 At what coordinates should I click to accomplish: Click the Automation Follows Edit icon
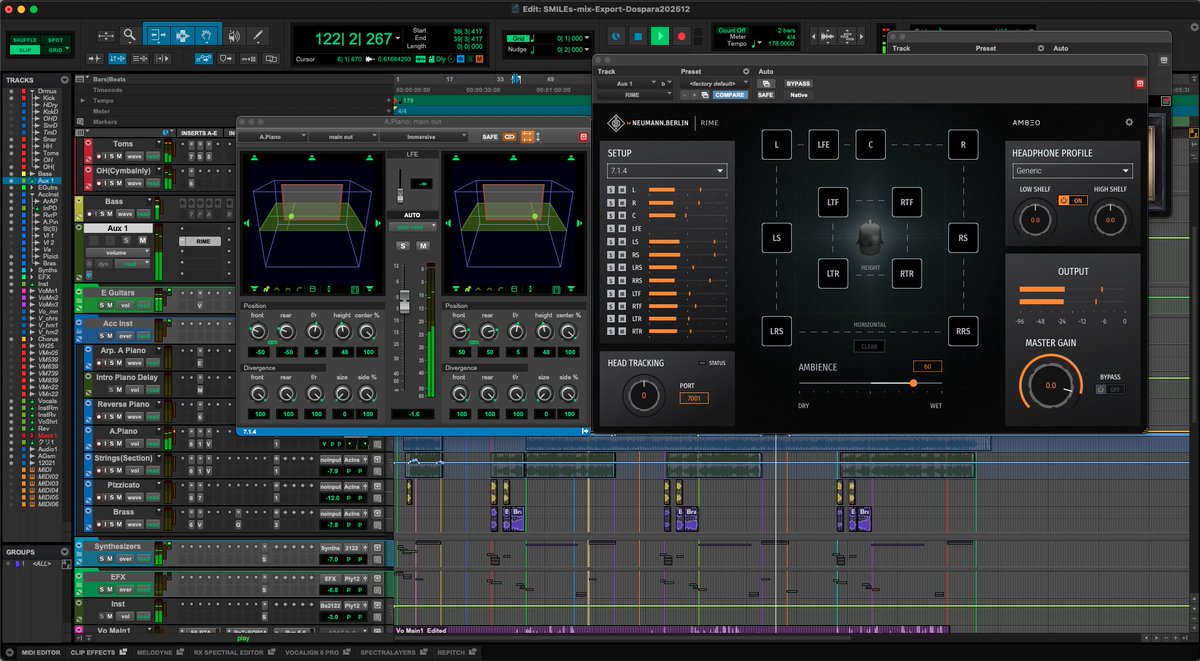pos(204,58)
